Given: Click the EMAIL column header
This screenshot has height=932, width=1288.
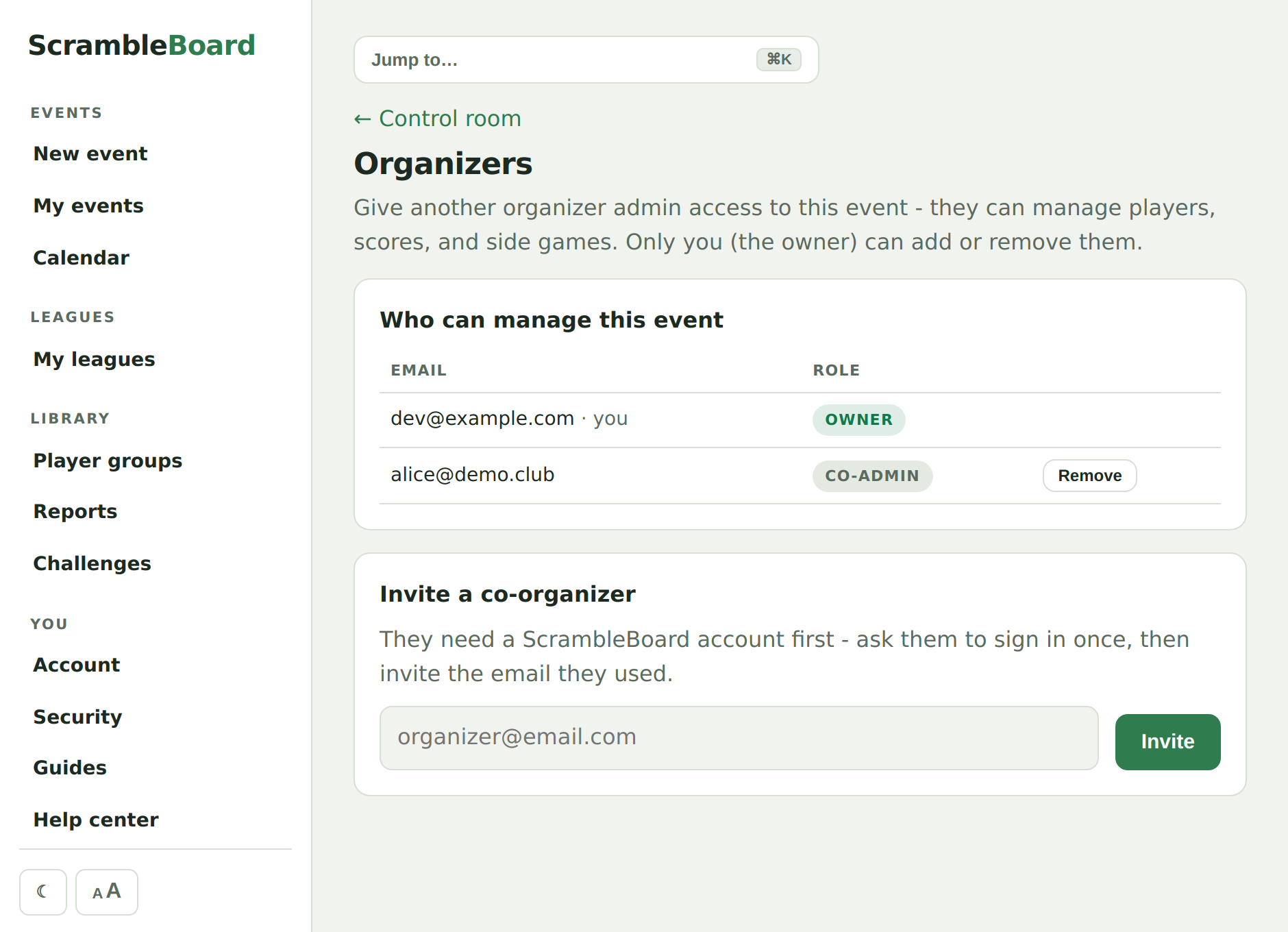Looking at the screenshot, I should point(419,370).
